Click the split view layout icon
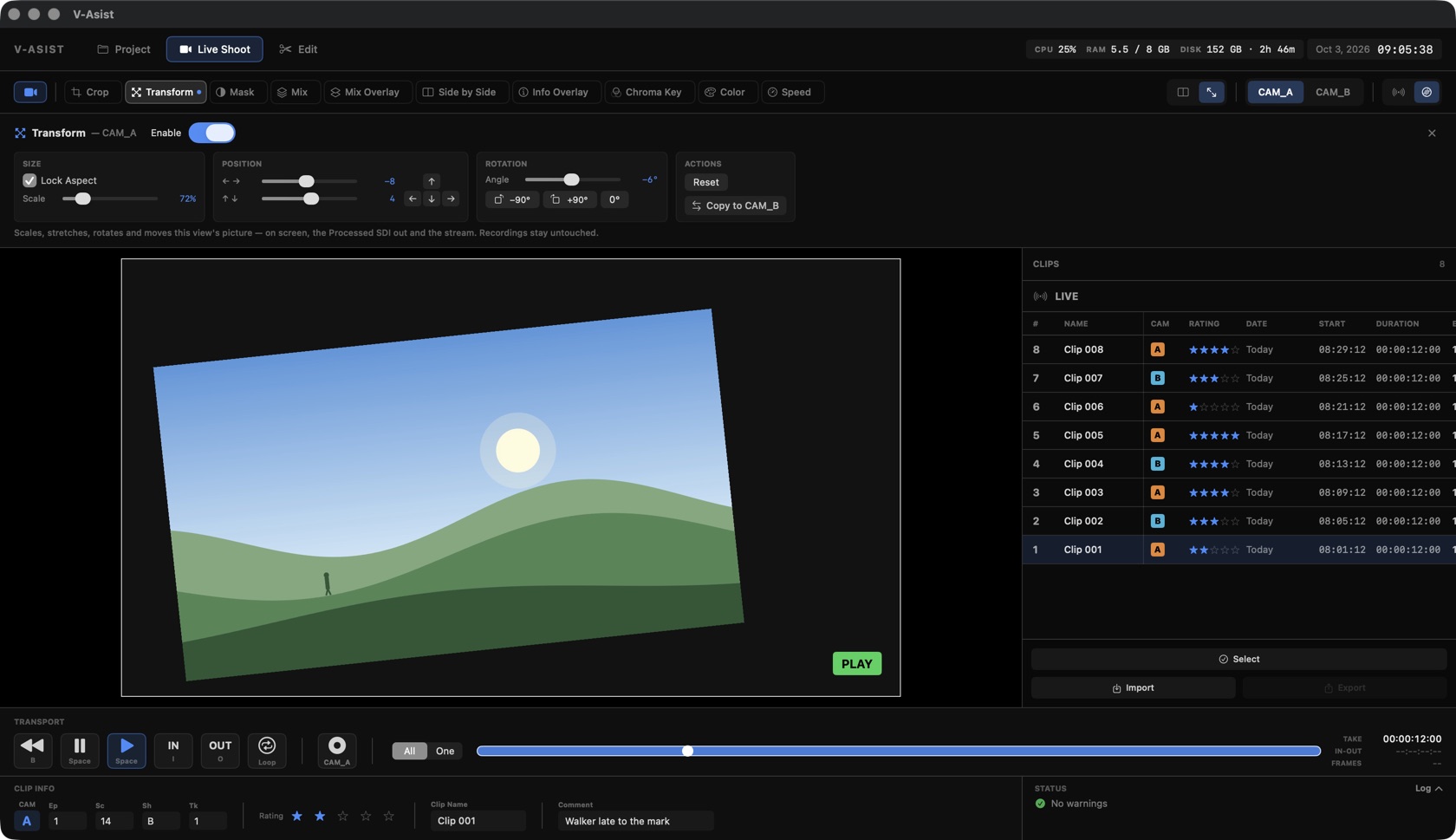Screen dimensions: 1456x840 pyautogui.click(x=1183, y=92)
